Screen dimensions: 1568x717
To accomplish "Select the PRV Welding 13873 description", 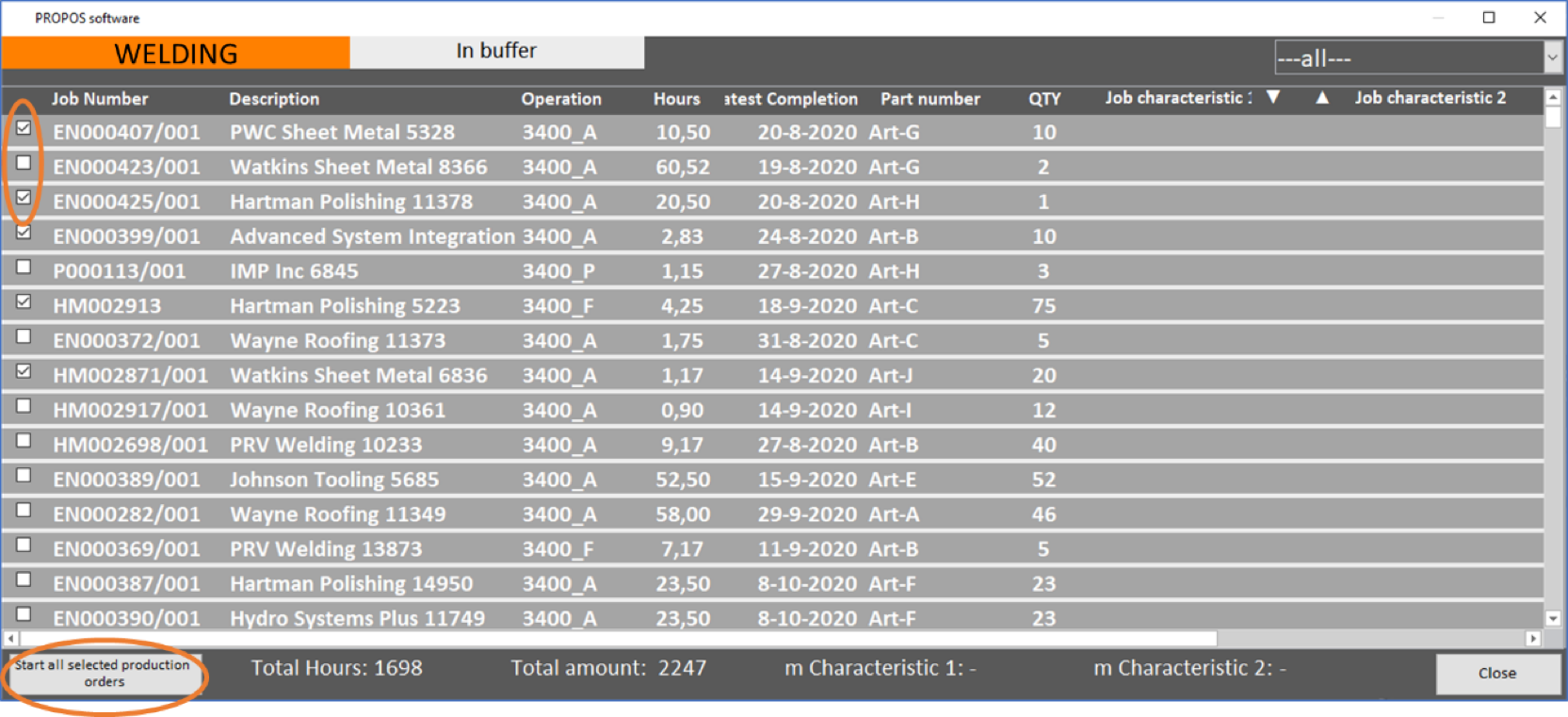I will (326, 549).
